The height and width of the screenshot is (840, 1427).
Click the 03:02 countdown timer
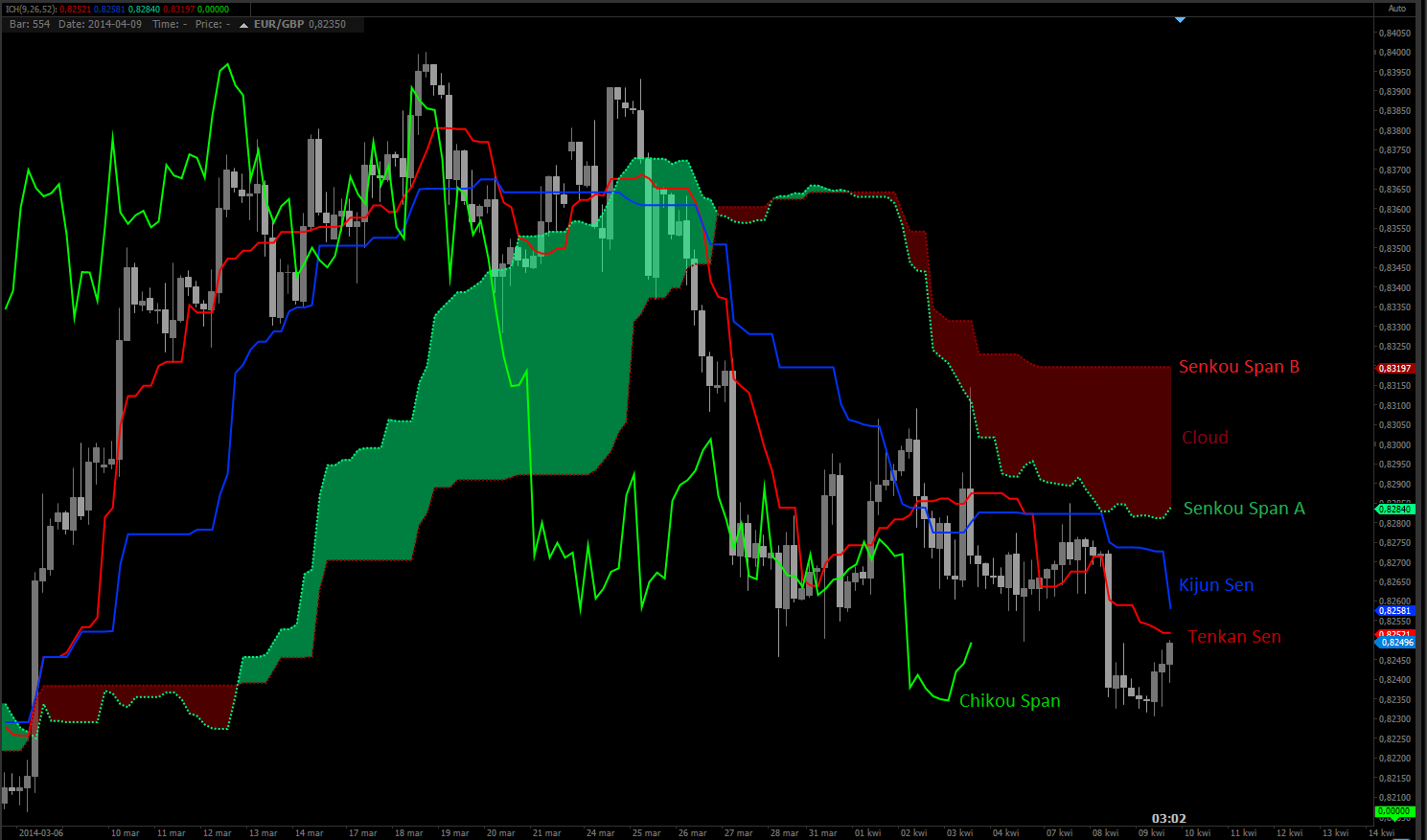[x=1169, y=818]
